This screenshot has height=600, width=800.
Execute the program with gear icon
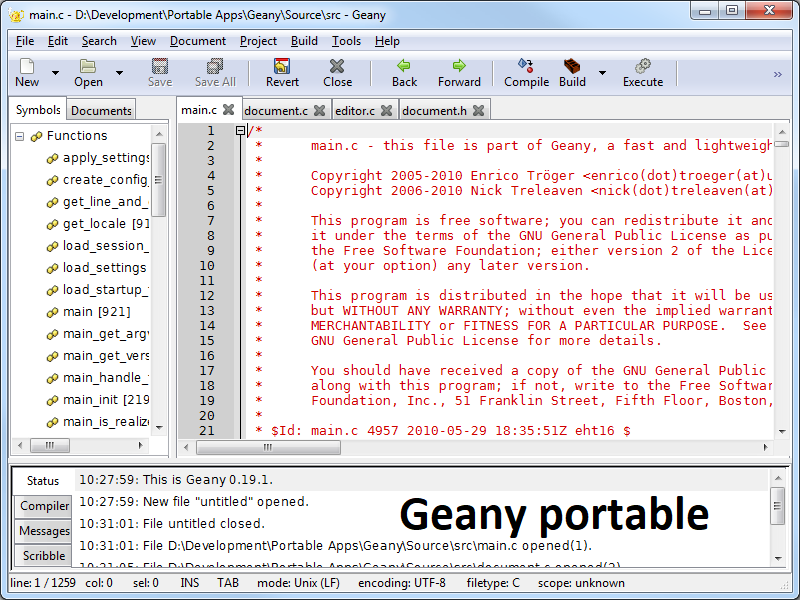click(x=642, y=66)
